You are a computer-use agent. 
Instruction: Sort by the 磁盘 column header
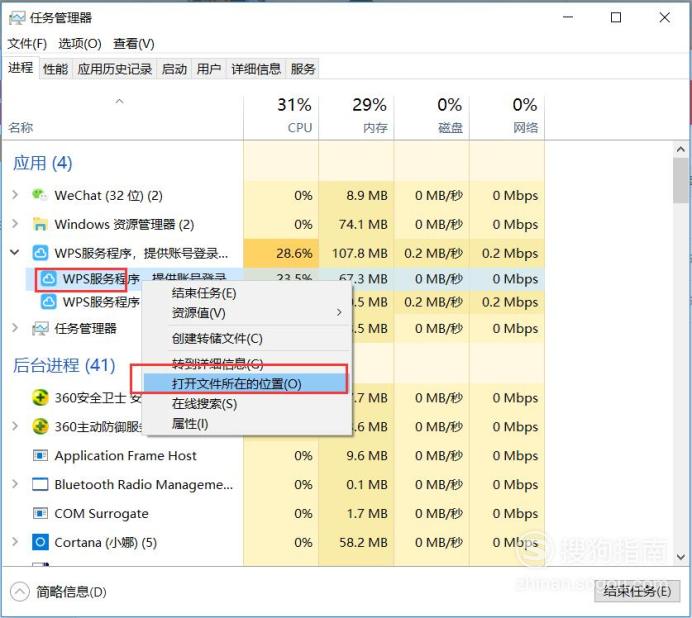432,116
